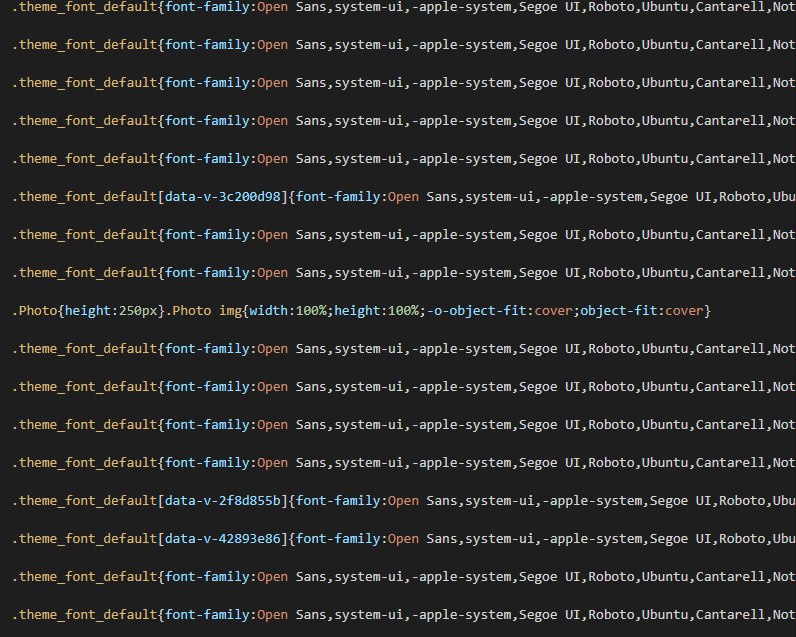Click 'font-family' in the data-v-2f8d855b line
Image resolution: width=796 pixels, height=637 pixels.
tap(338, 501)
